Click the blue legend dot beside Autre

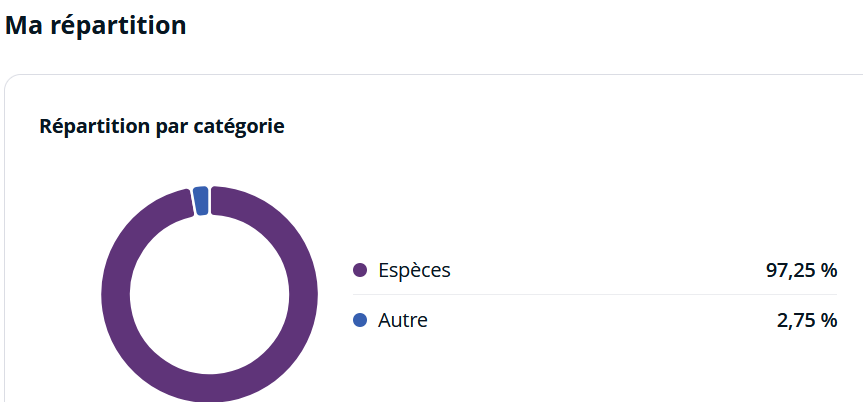[360, 320]
